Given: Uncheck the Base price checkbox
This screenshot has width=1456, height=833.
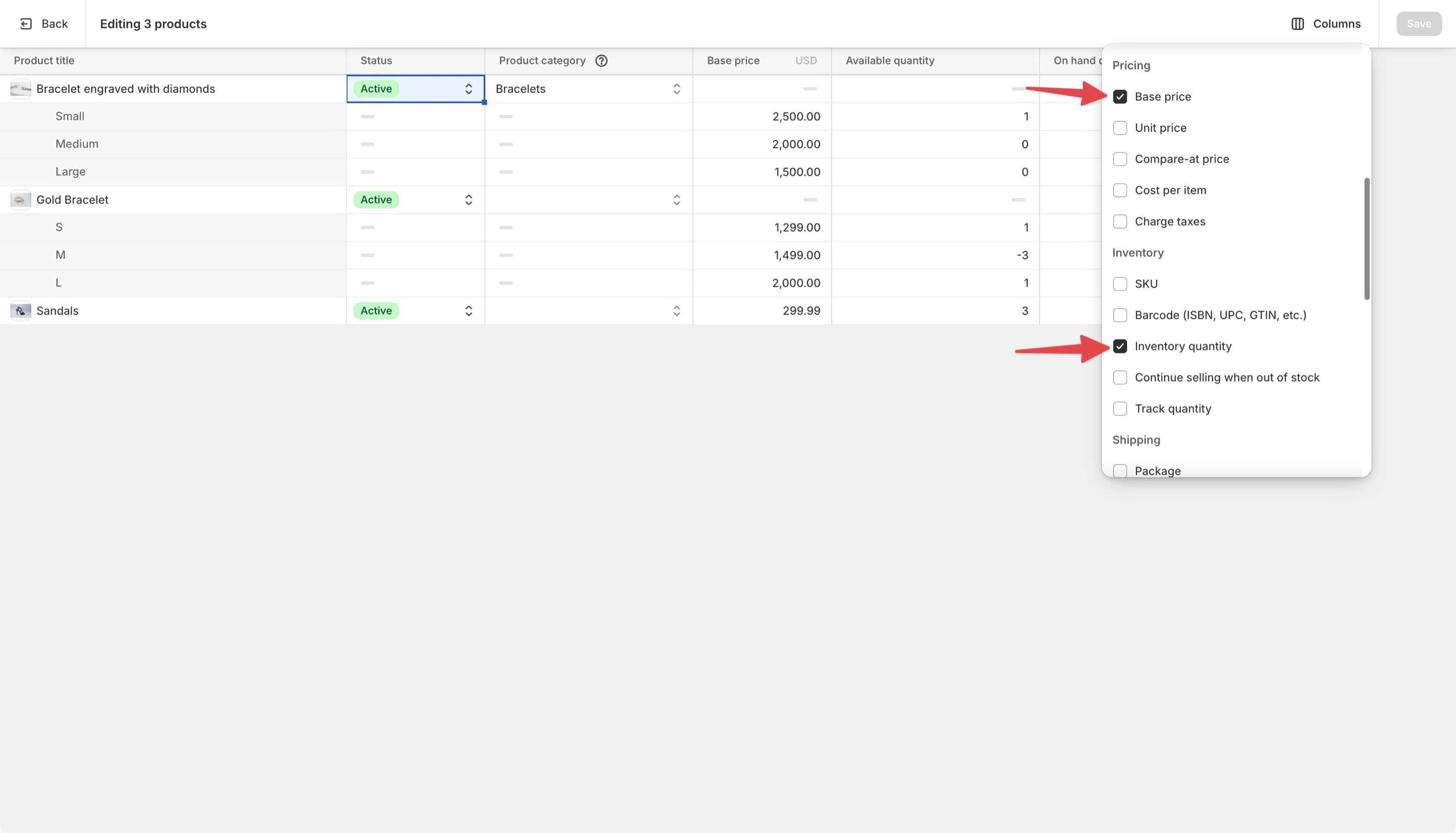Looking at the screenshot, I should pyautogui.click(x=1120, y=97).
